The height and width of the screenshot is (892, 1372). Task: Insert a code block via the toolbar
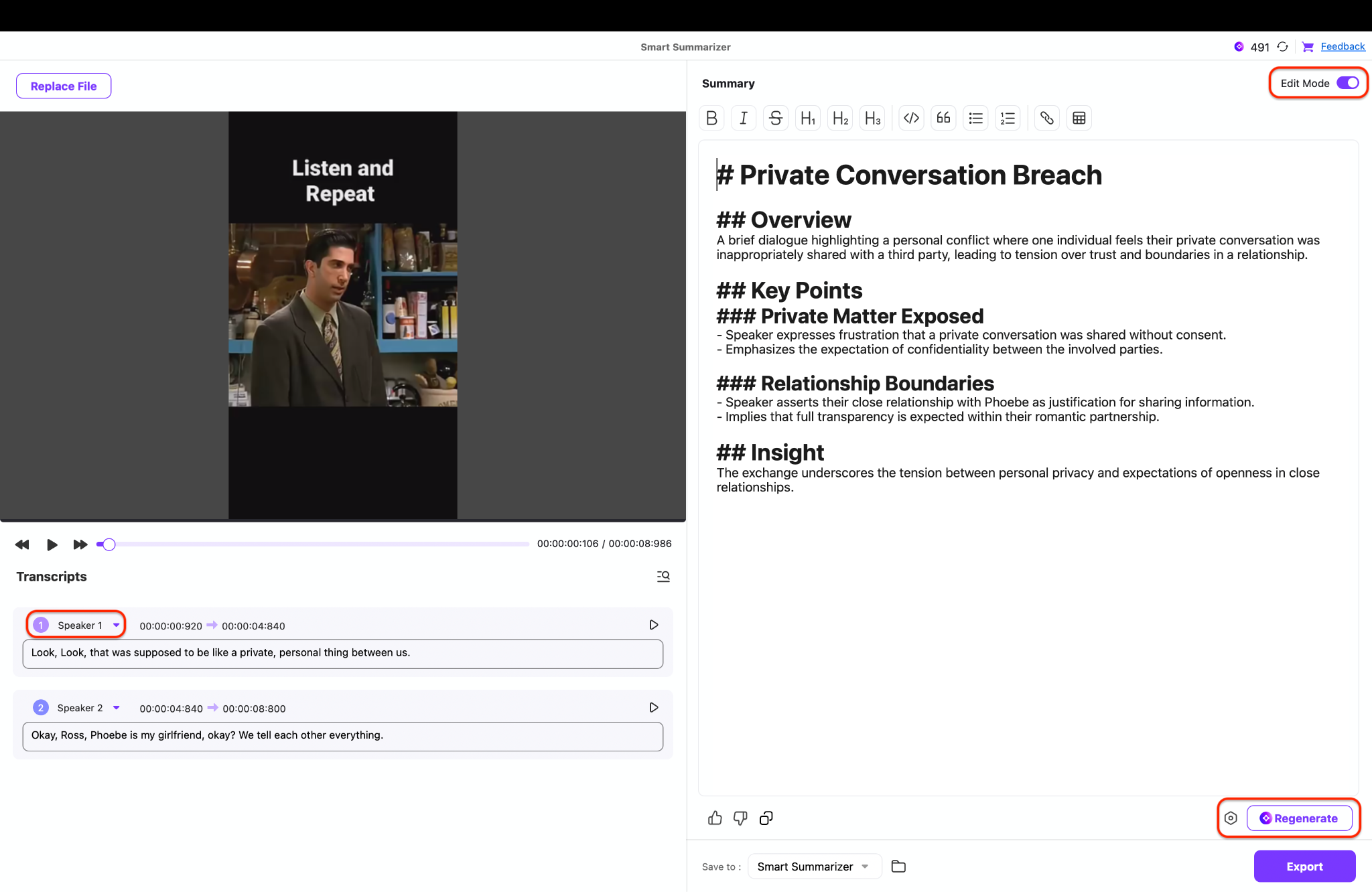[911, 117]
